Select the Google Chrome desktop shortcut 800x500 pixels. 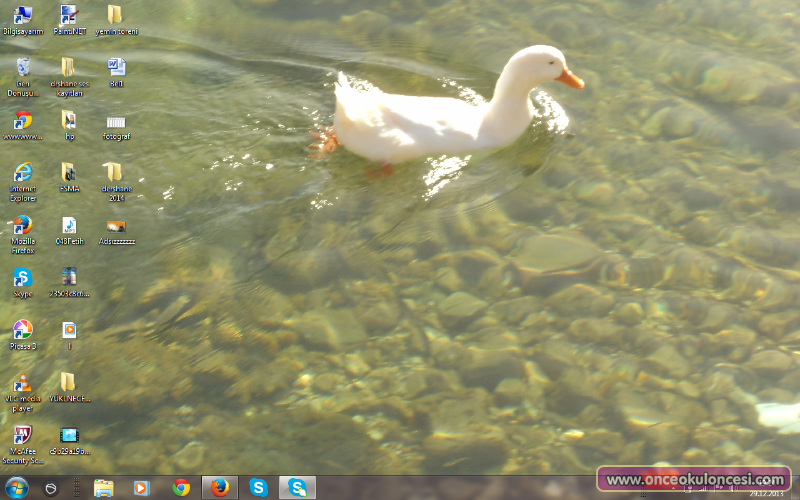pos(22,121)
